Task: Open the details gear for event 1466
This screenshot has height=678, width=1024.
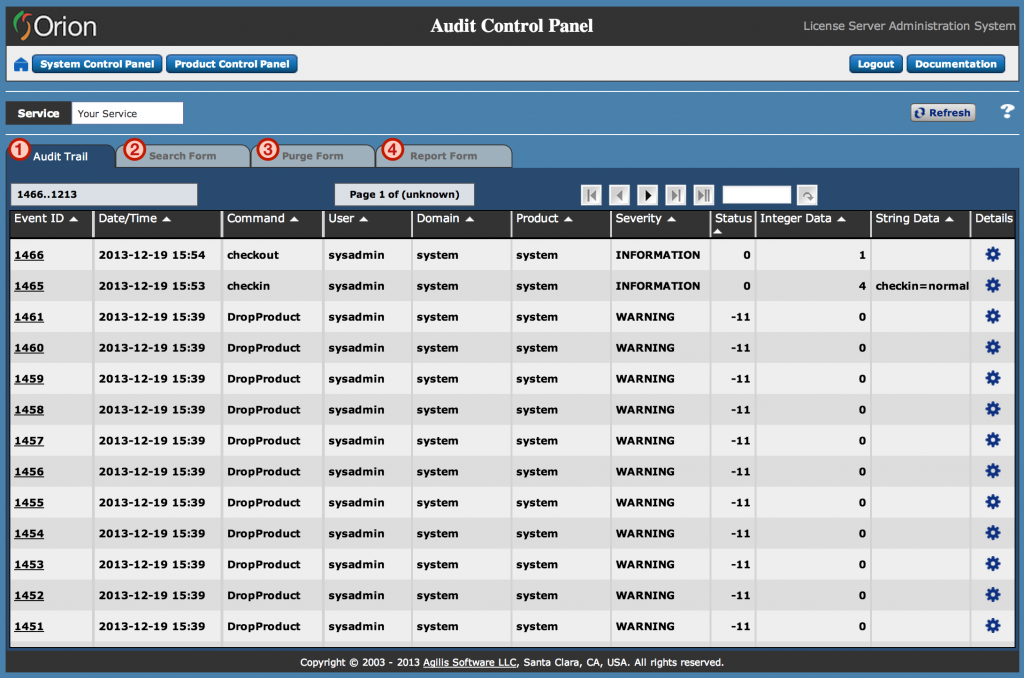Action: tap(991, 254)
